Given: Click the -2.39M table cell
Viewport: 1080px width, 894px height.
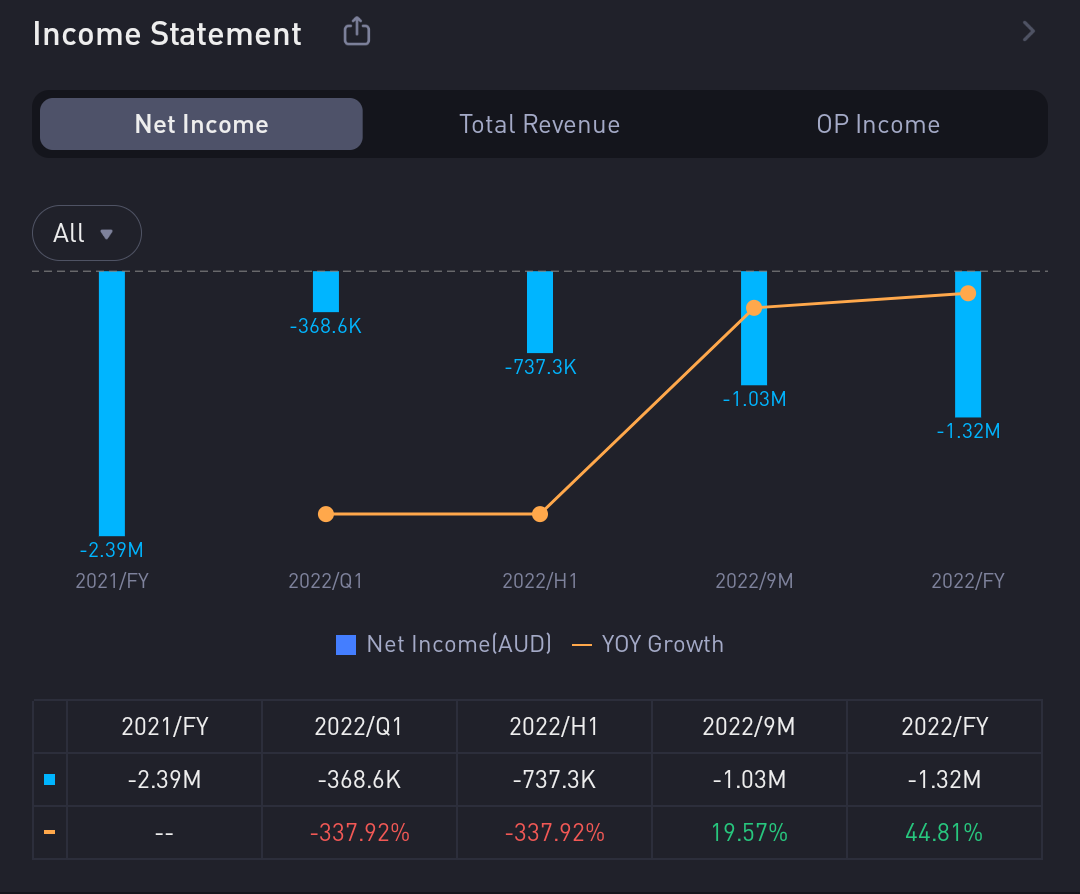Looking at the screenshot, I should [165, 780].
